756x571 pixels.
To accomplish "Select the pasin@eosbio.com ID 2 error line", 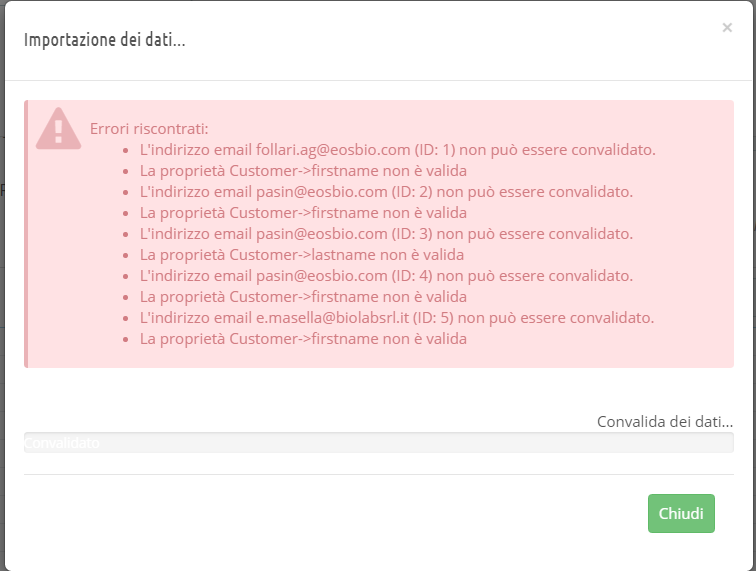I will [386, 191].
